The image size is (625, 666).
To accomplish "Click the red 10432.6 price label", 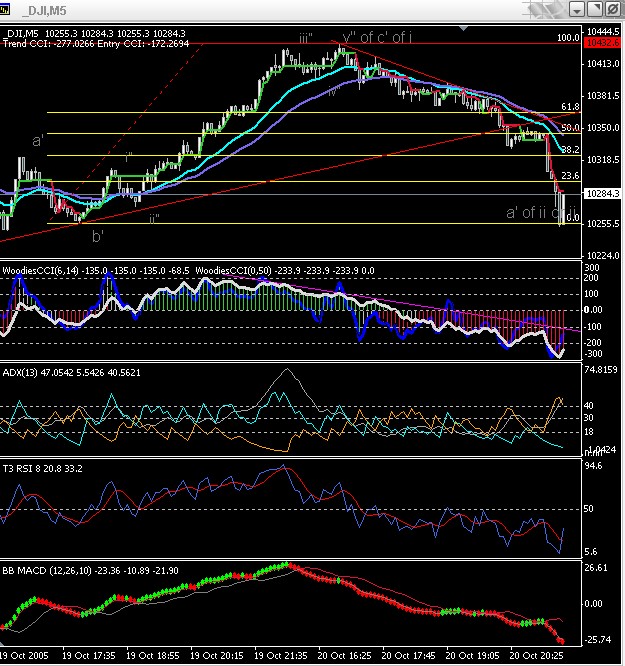I will coord(602,43).
